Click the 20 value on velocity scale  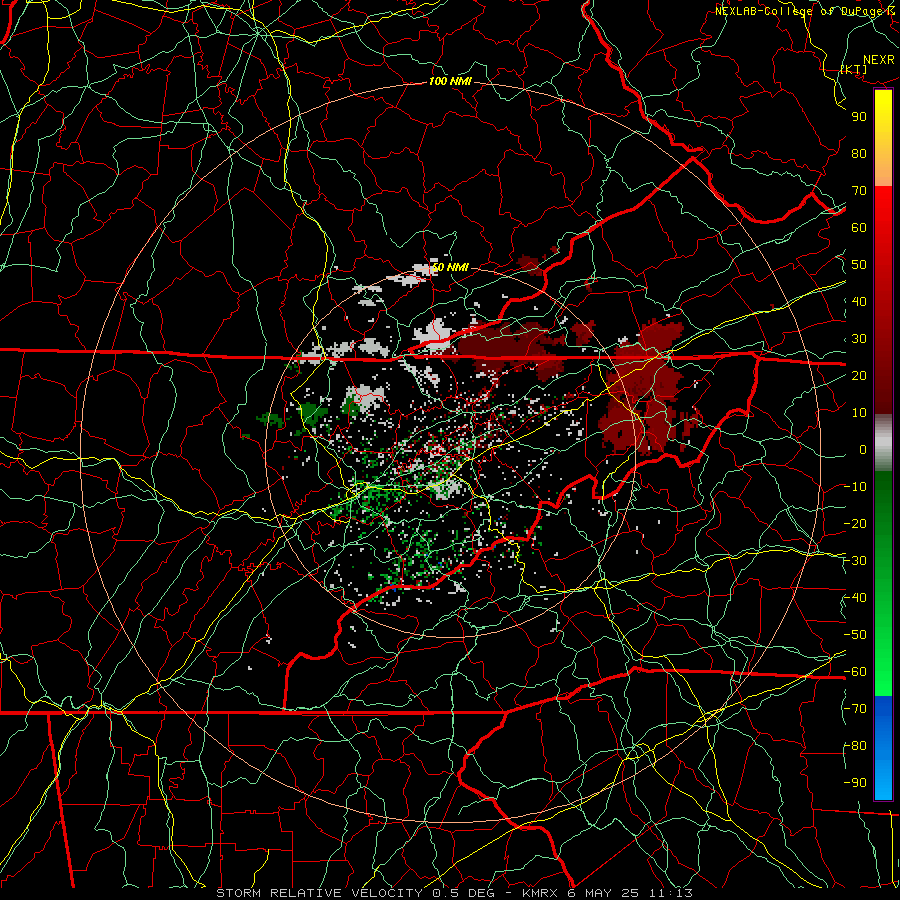[x=859, y=375]
